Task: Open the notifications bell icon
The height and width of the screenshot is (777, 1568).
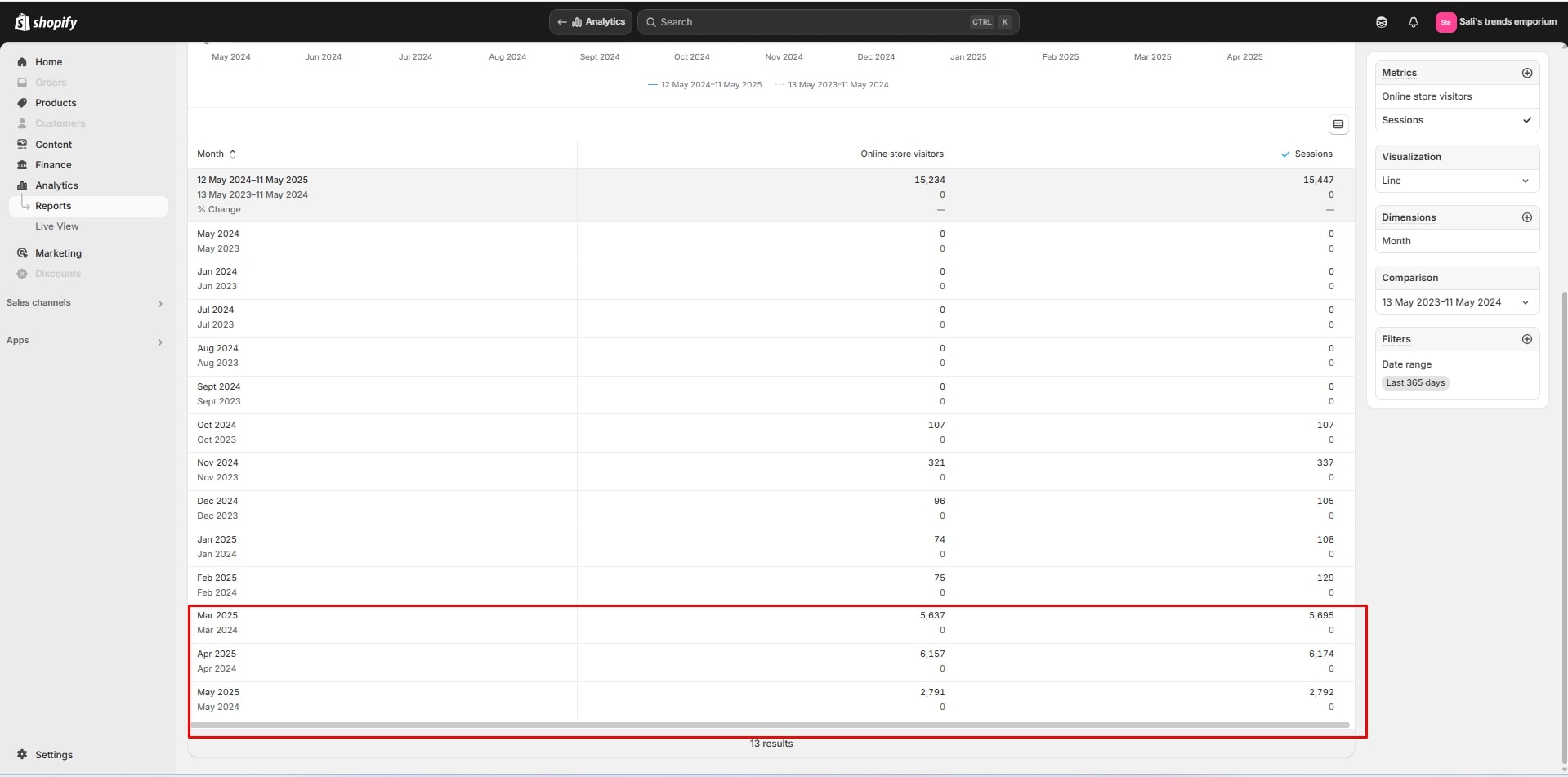Action: [x=1413, y=22]
